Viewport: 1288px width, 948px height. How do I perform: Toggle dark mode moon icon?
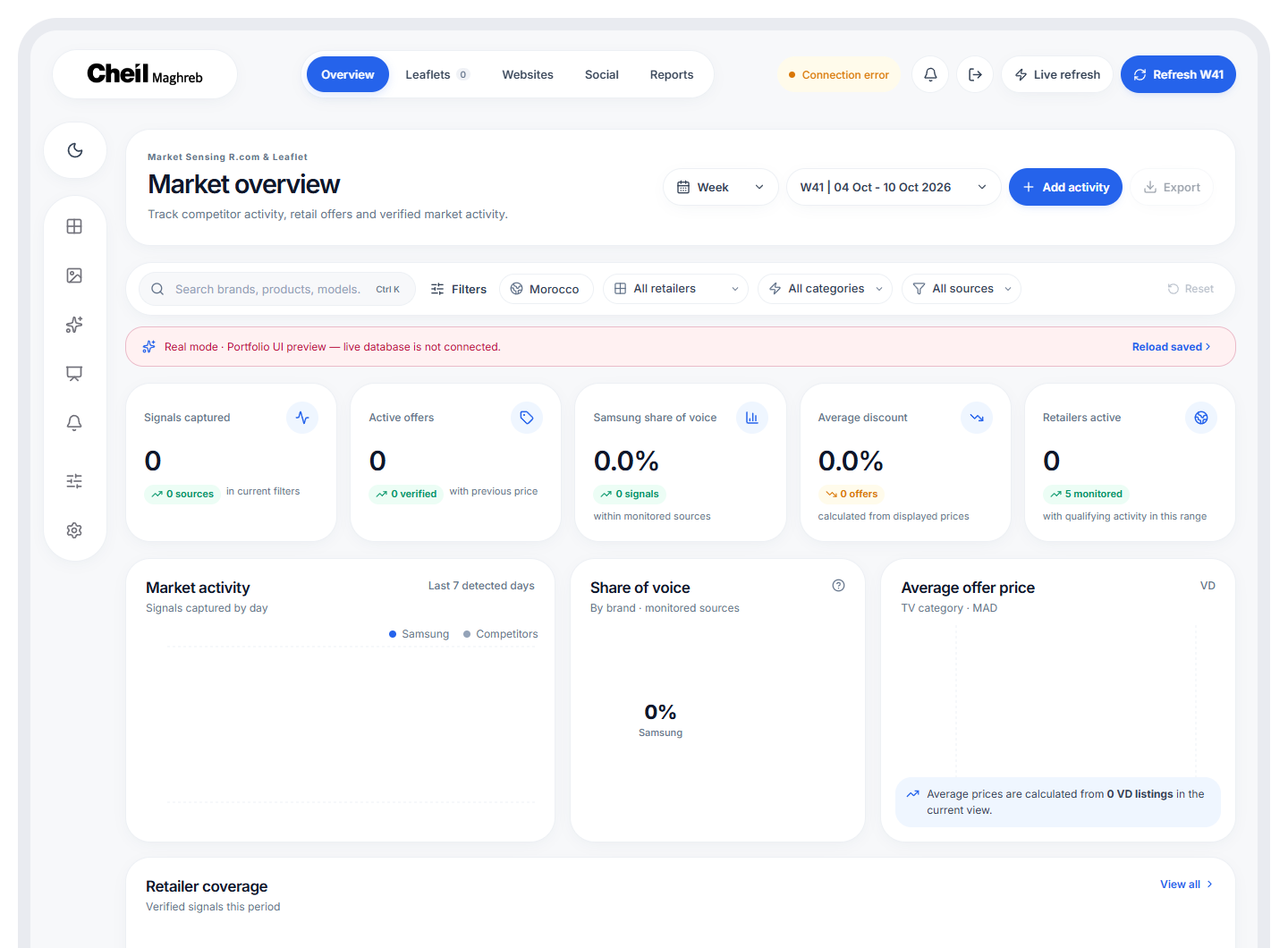[75, 150]
